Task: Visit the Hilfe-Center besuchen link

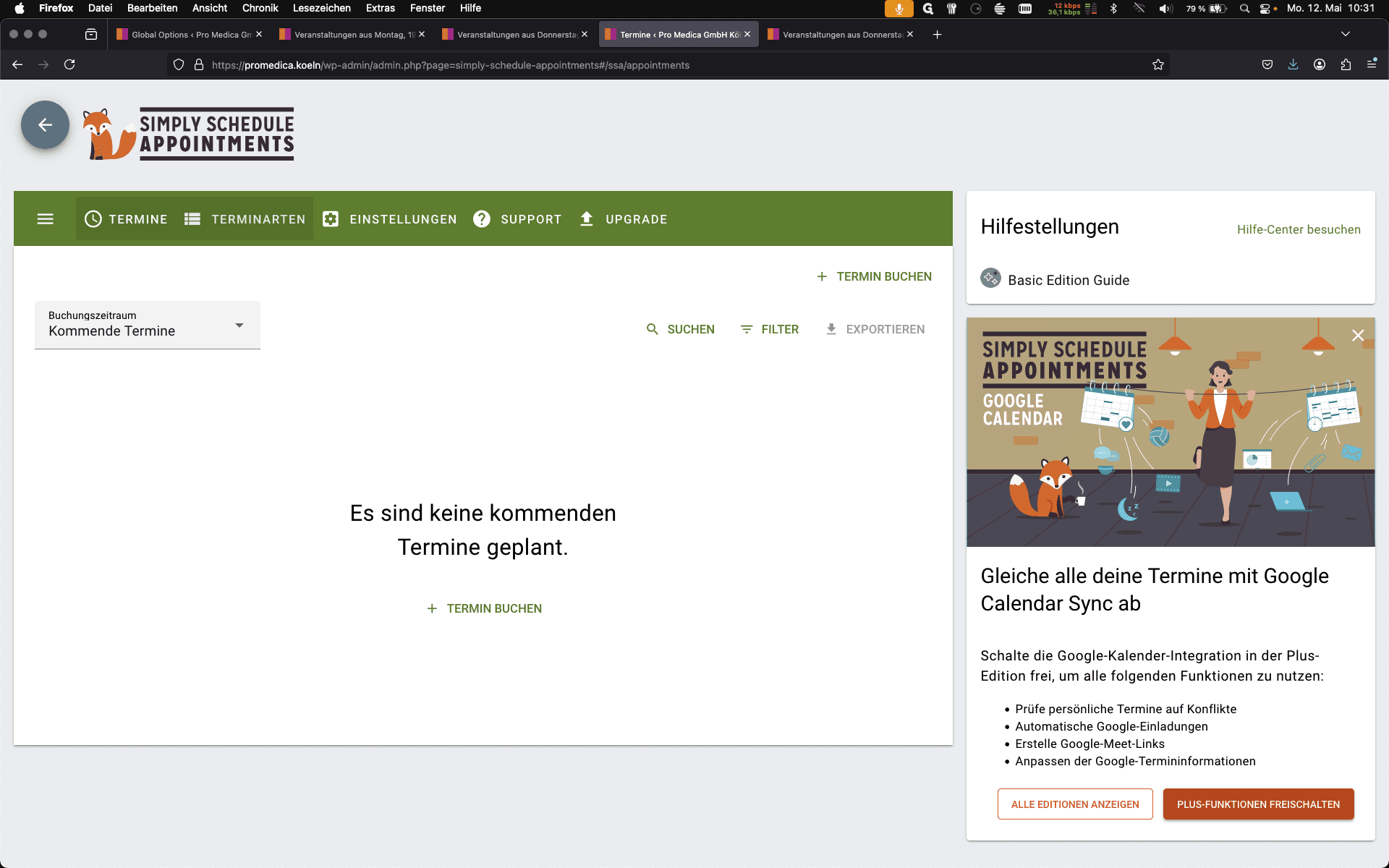Action: pyautogui.click(x=1299, y=229)
